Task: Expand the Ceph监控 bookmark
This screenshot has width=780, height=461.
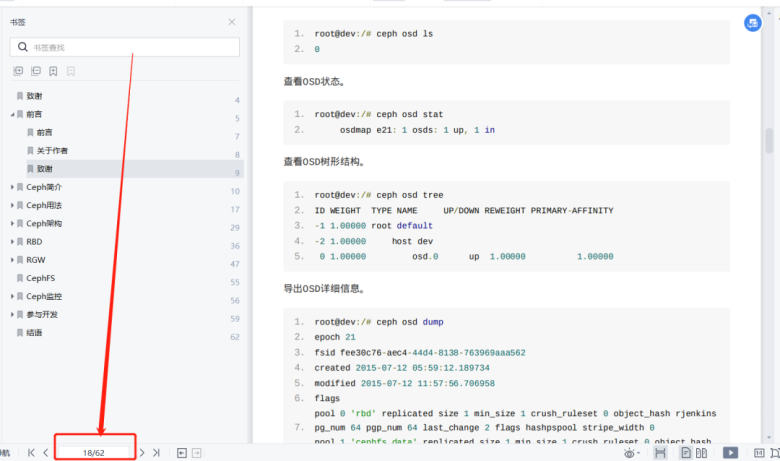Action: (12, 296)
